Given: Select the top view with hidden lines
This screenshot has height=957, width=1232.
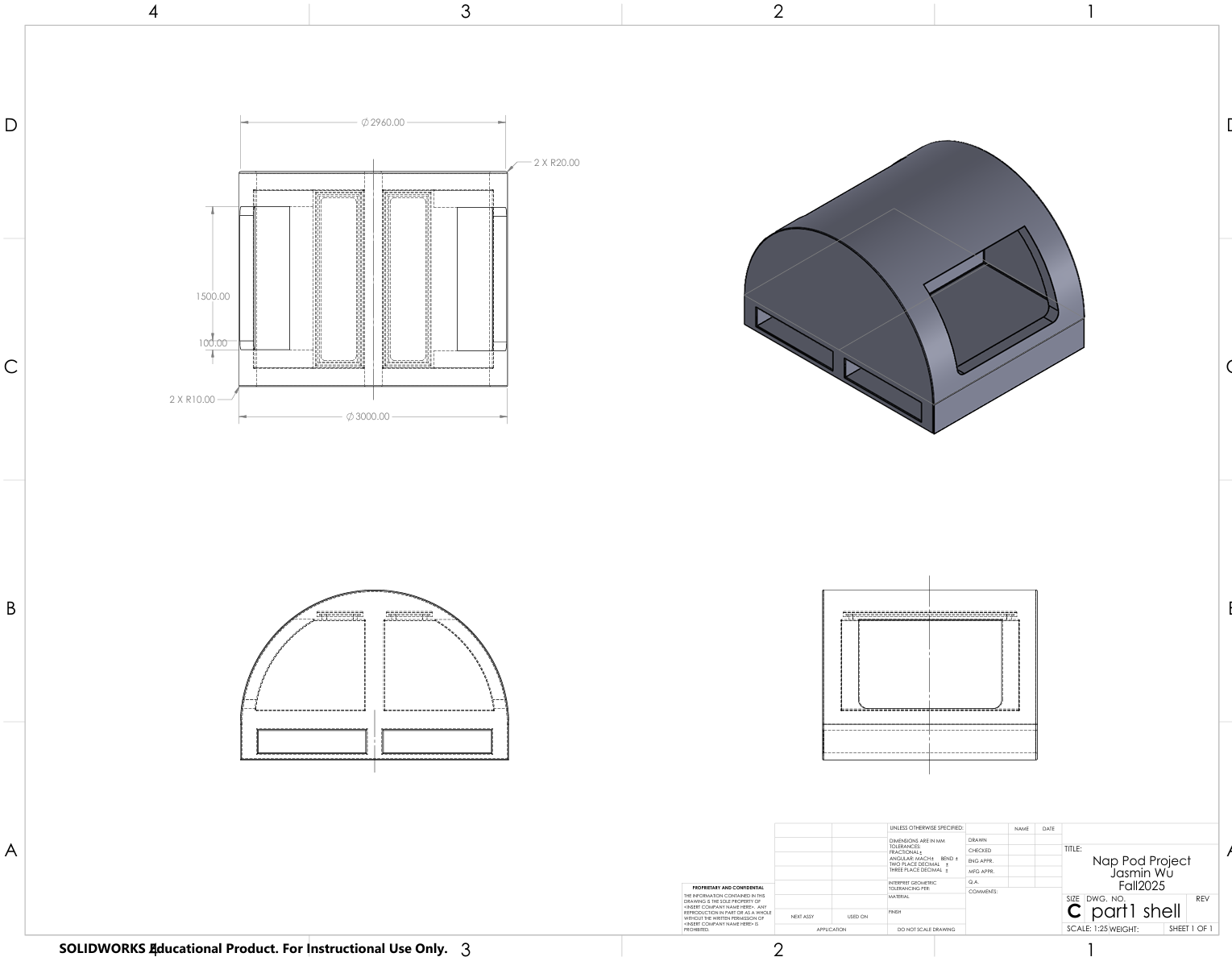Looking at the screenshot, I should click(x=373, y=279).
